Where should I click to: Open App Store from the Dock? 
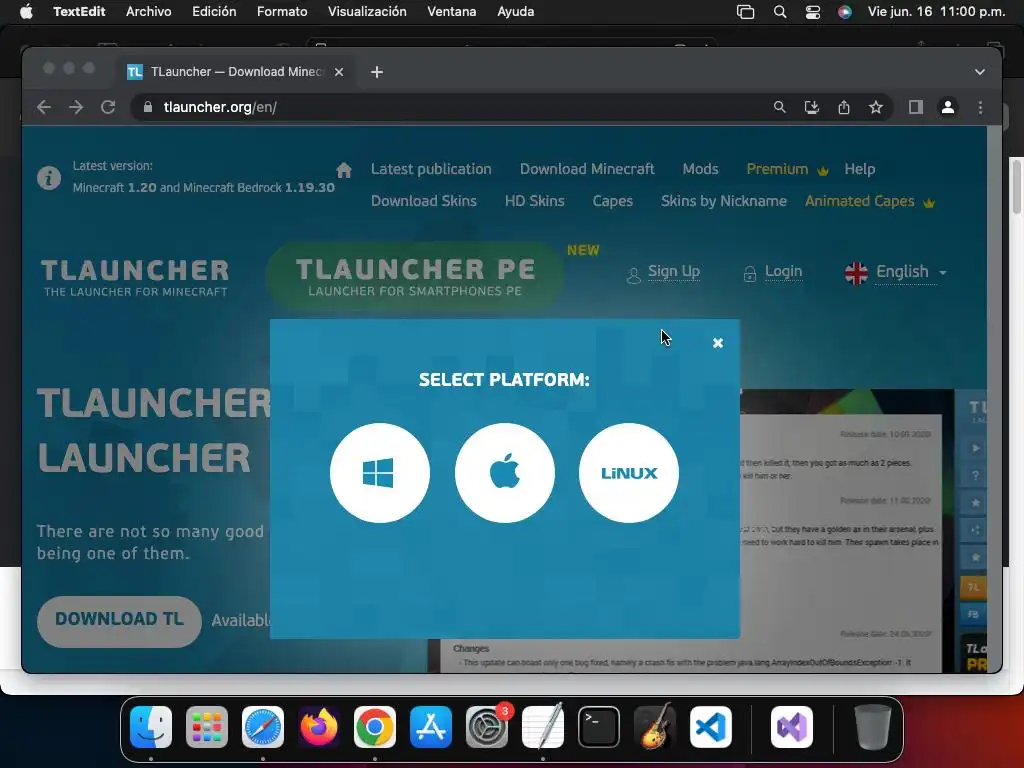[x=431, y=727]
